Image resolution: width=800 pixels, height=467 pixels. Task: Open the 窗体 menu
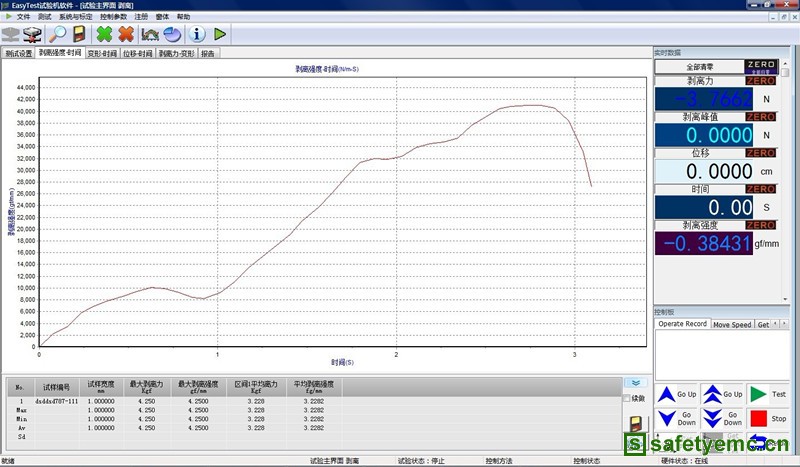pyautogui.click(x=162, y=17)
